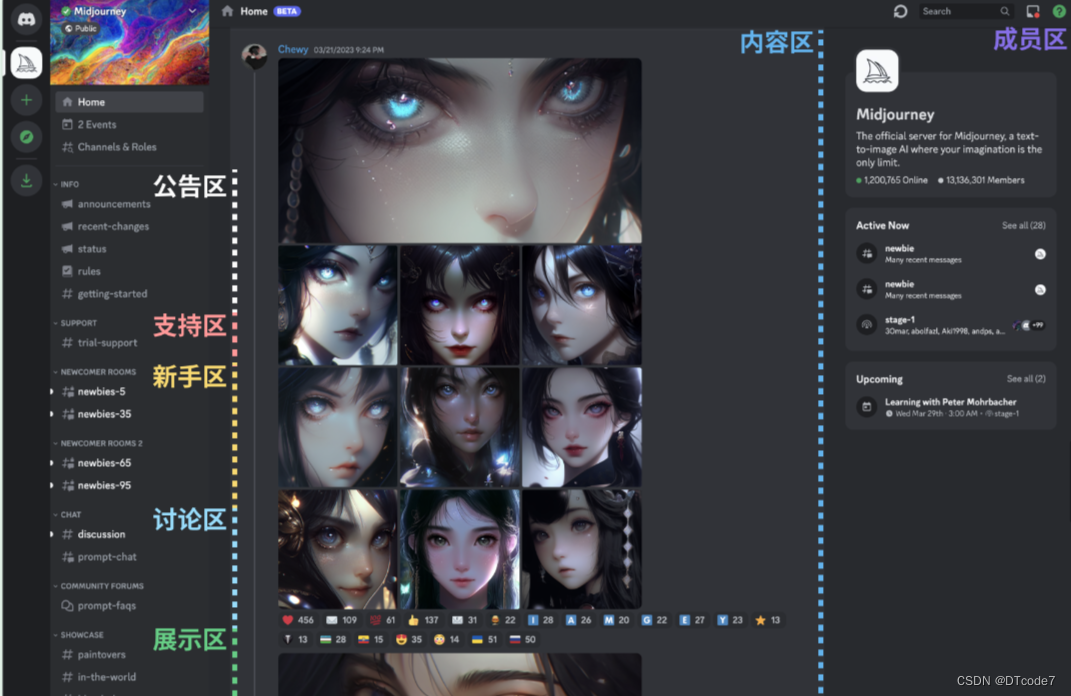Open the newbies-95 channel
1071x696 pixels.
[96, 485]
